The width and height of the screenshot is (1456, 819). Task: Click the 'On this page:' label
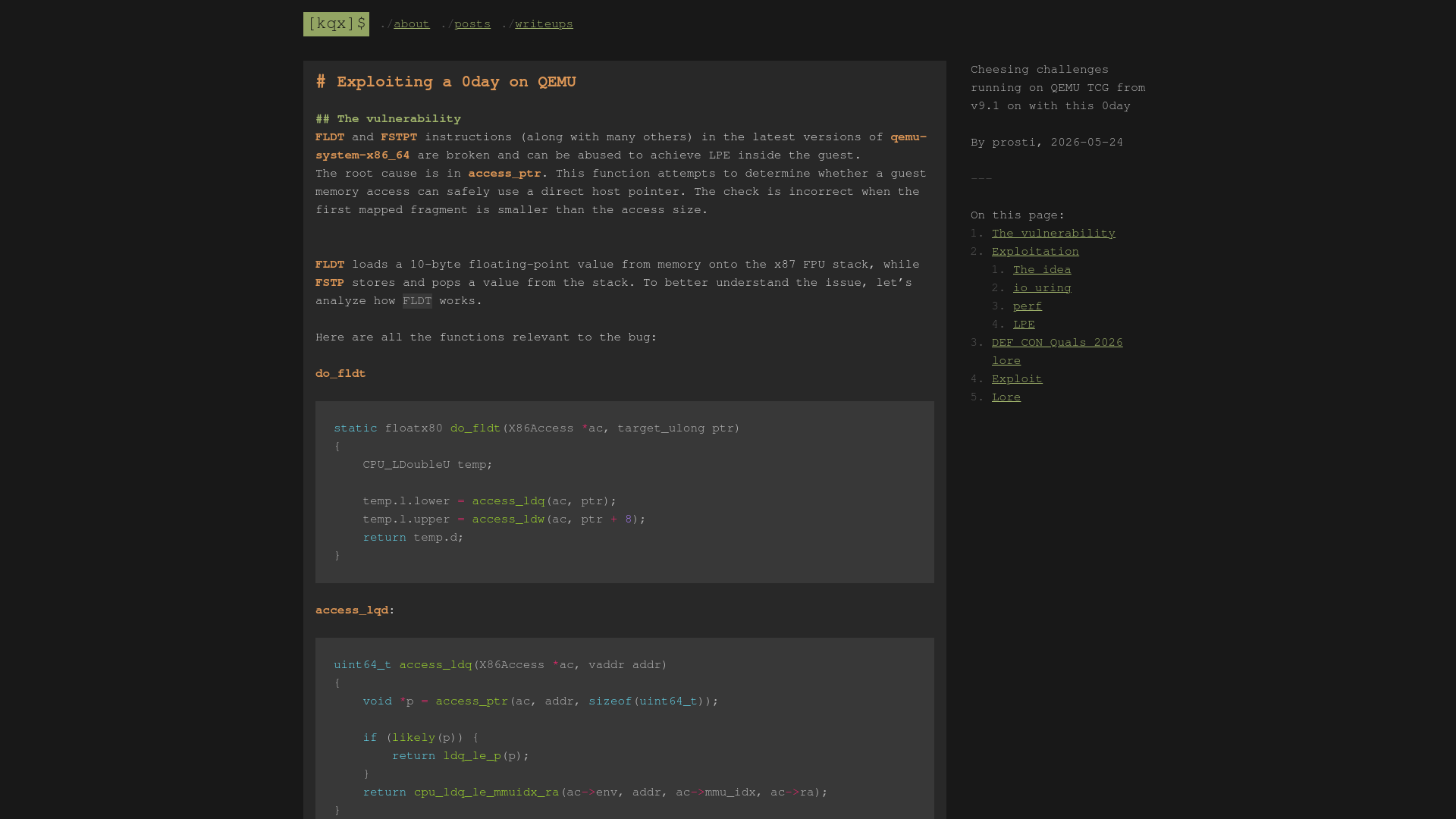(1018, 215)
